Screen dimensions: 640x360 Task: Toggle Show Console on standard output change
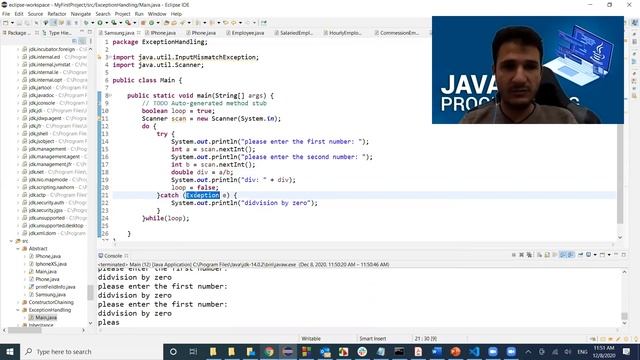pyautogui.click(x=562, y=255)
